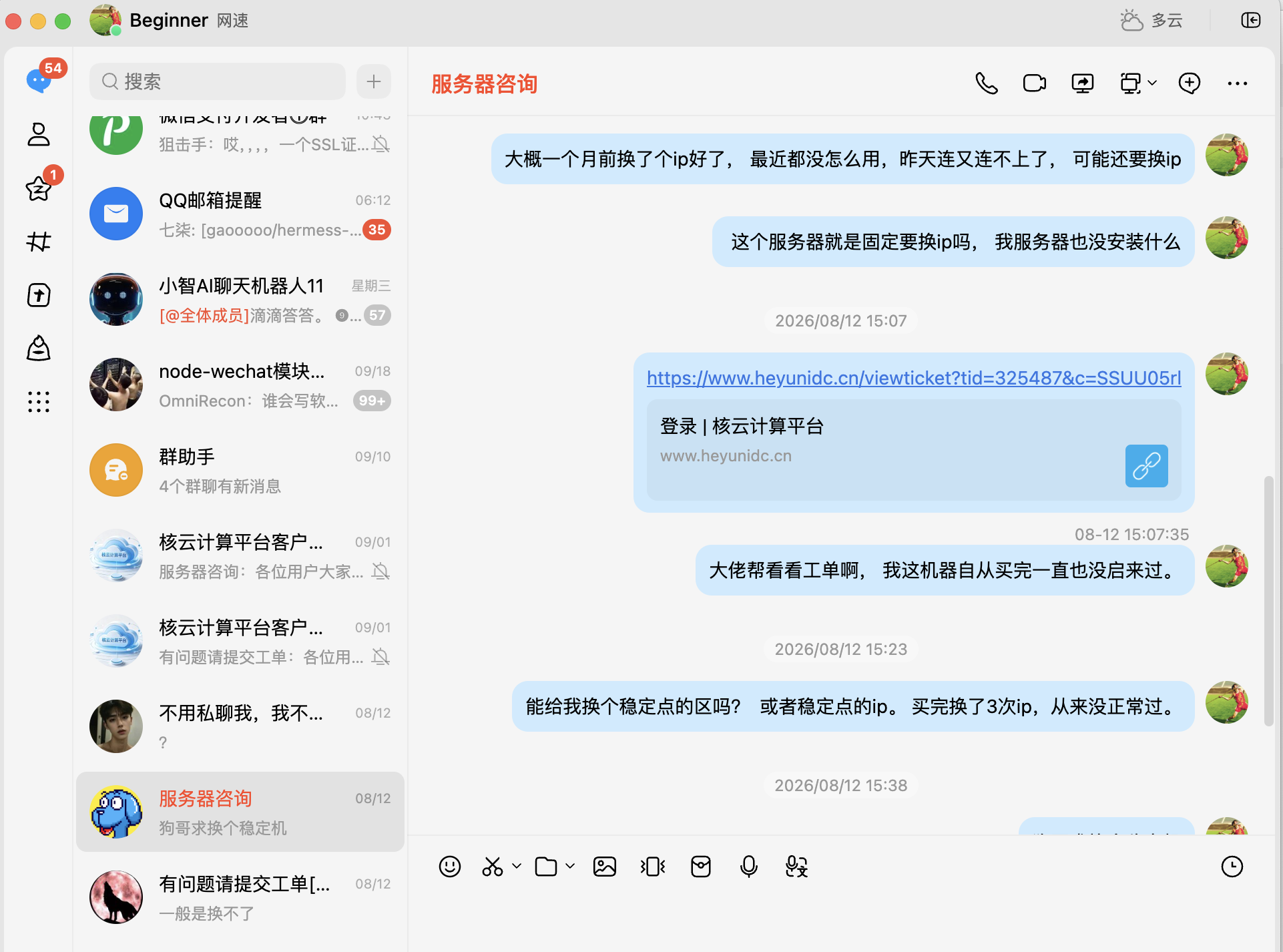Image resolution: width=1283 pixels, height=952 pixels.
Task: Click the voice message microphone icon
Action: 749,867
